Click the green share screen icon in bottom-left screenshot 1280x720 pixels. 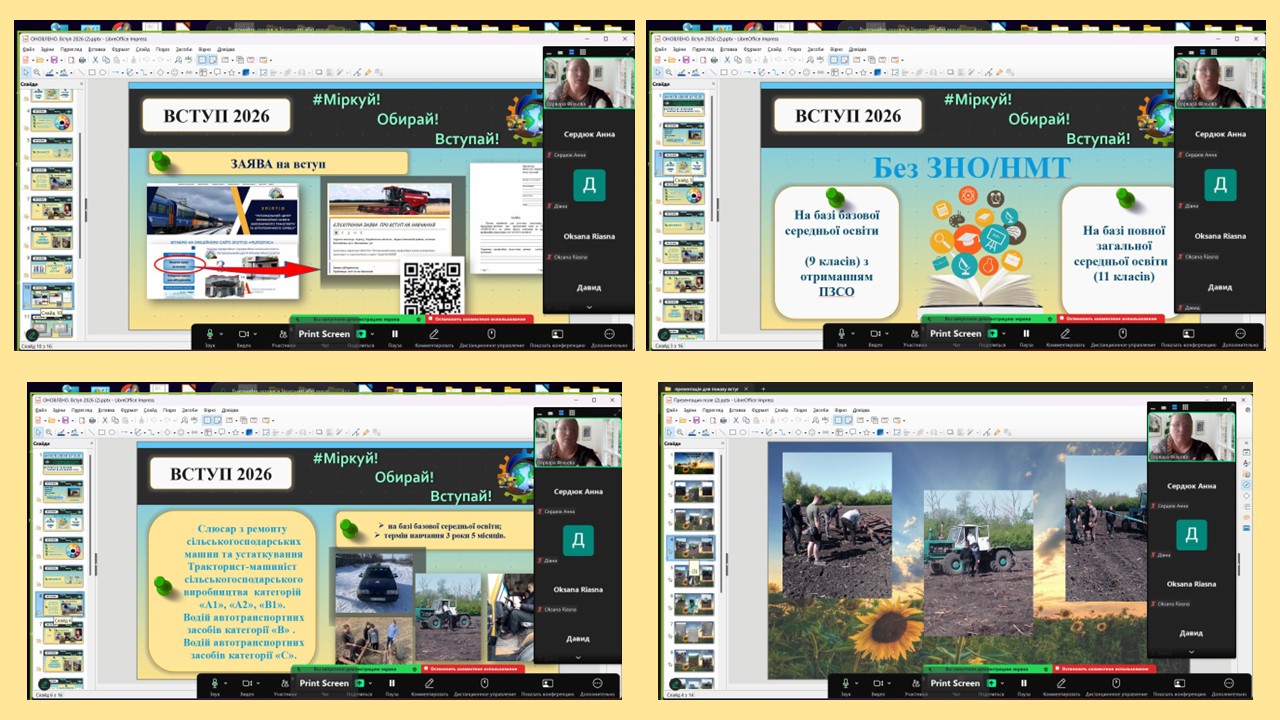click(360, 683)
